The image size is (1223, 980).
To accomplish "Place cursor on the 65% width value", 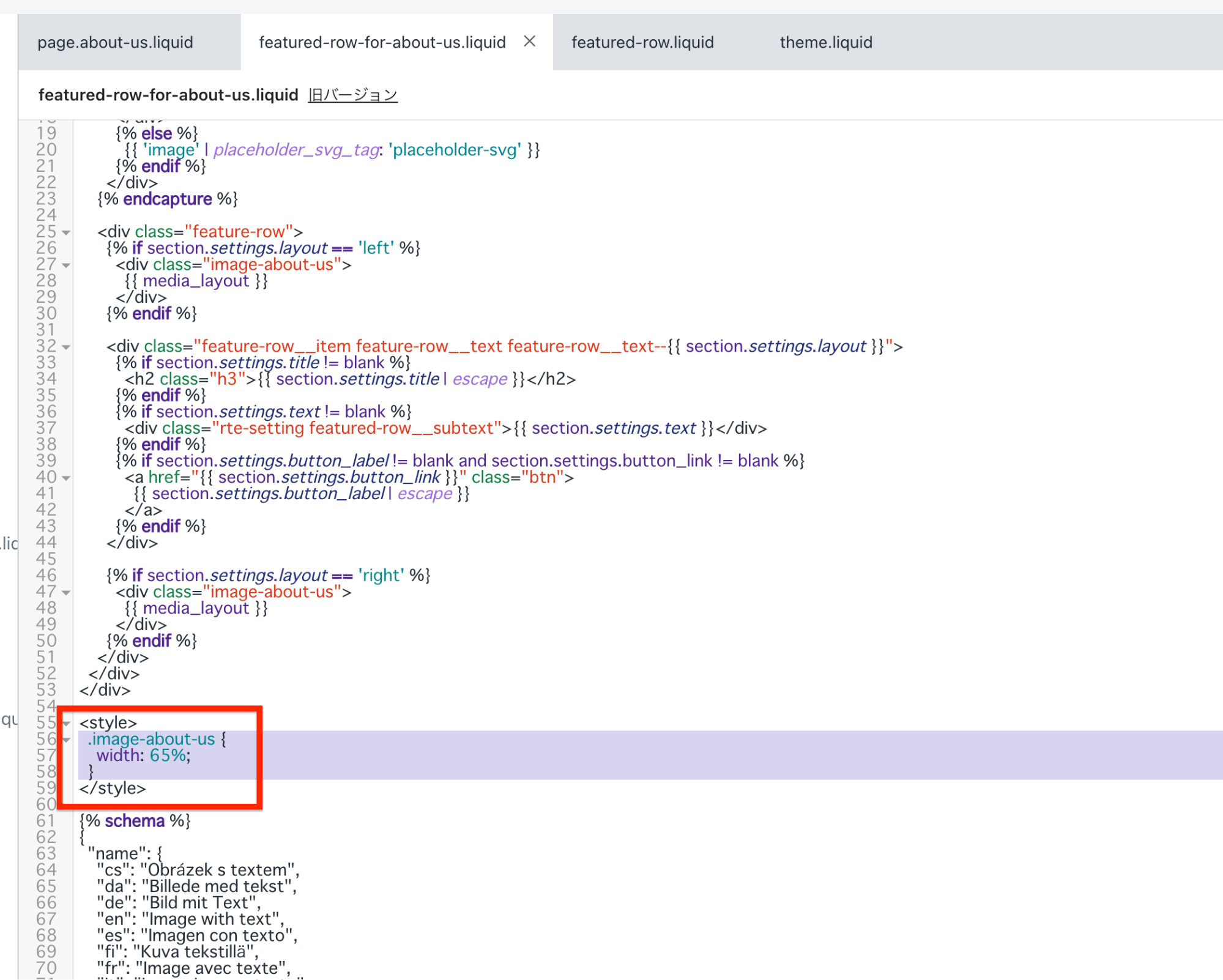I will [168, 755].
